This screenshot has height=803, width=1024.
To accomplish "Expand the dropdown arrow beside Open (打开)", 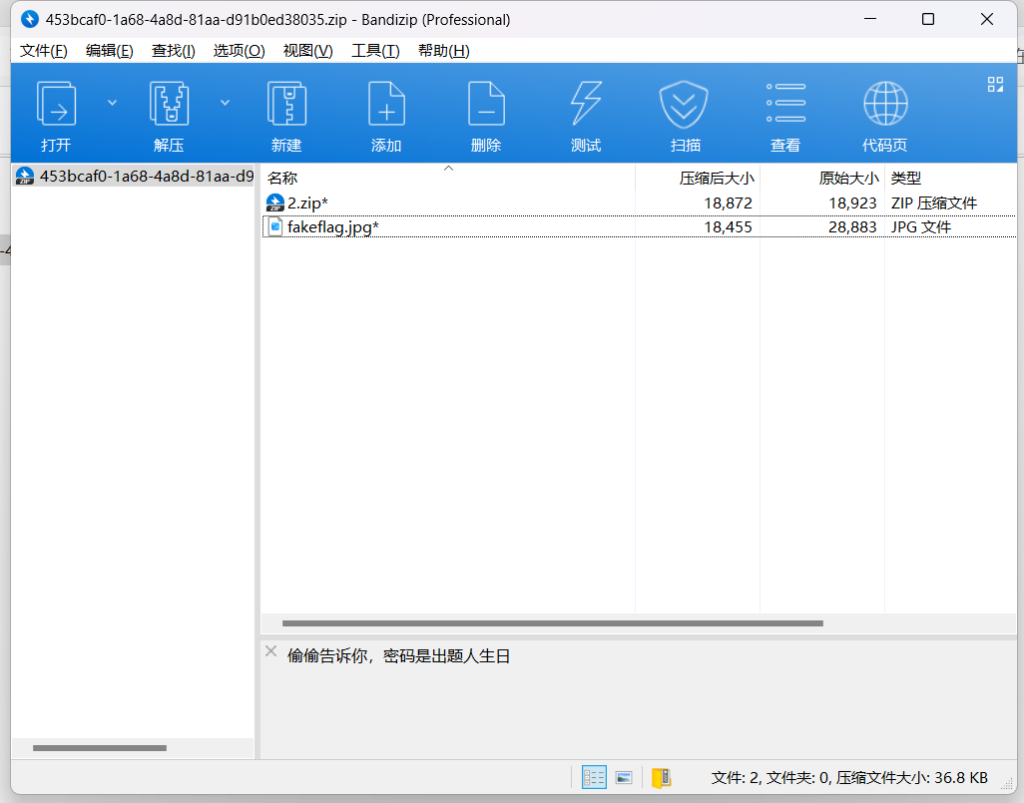I will [x=112, y=102].
